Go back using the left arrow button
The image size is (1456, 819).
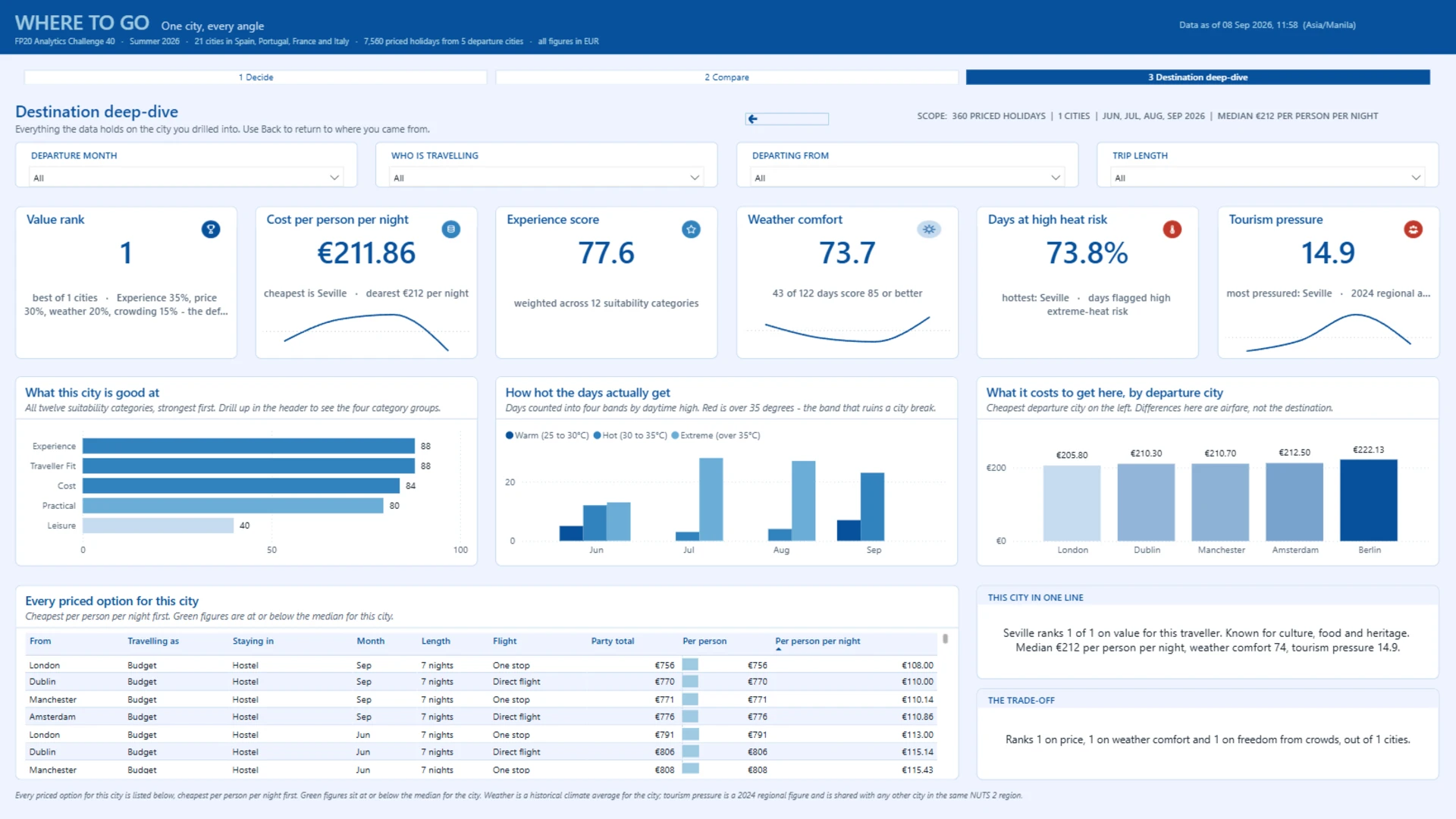(x=786, y=119)
